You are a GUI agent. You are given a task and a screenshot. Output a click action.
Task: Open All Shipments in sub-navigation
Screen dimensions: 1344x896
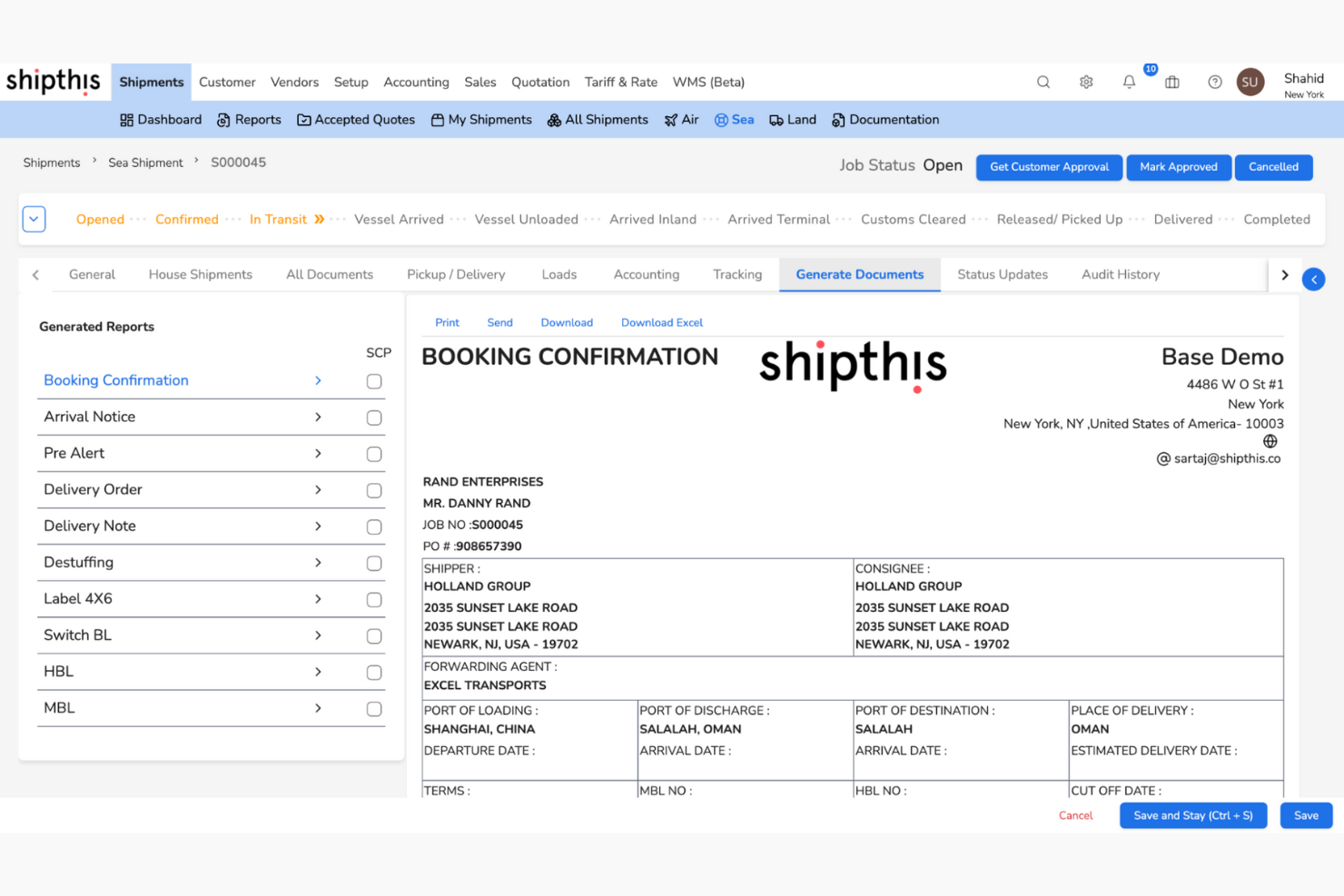[x=598, y=120]
